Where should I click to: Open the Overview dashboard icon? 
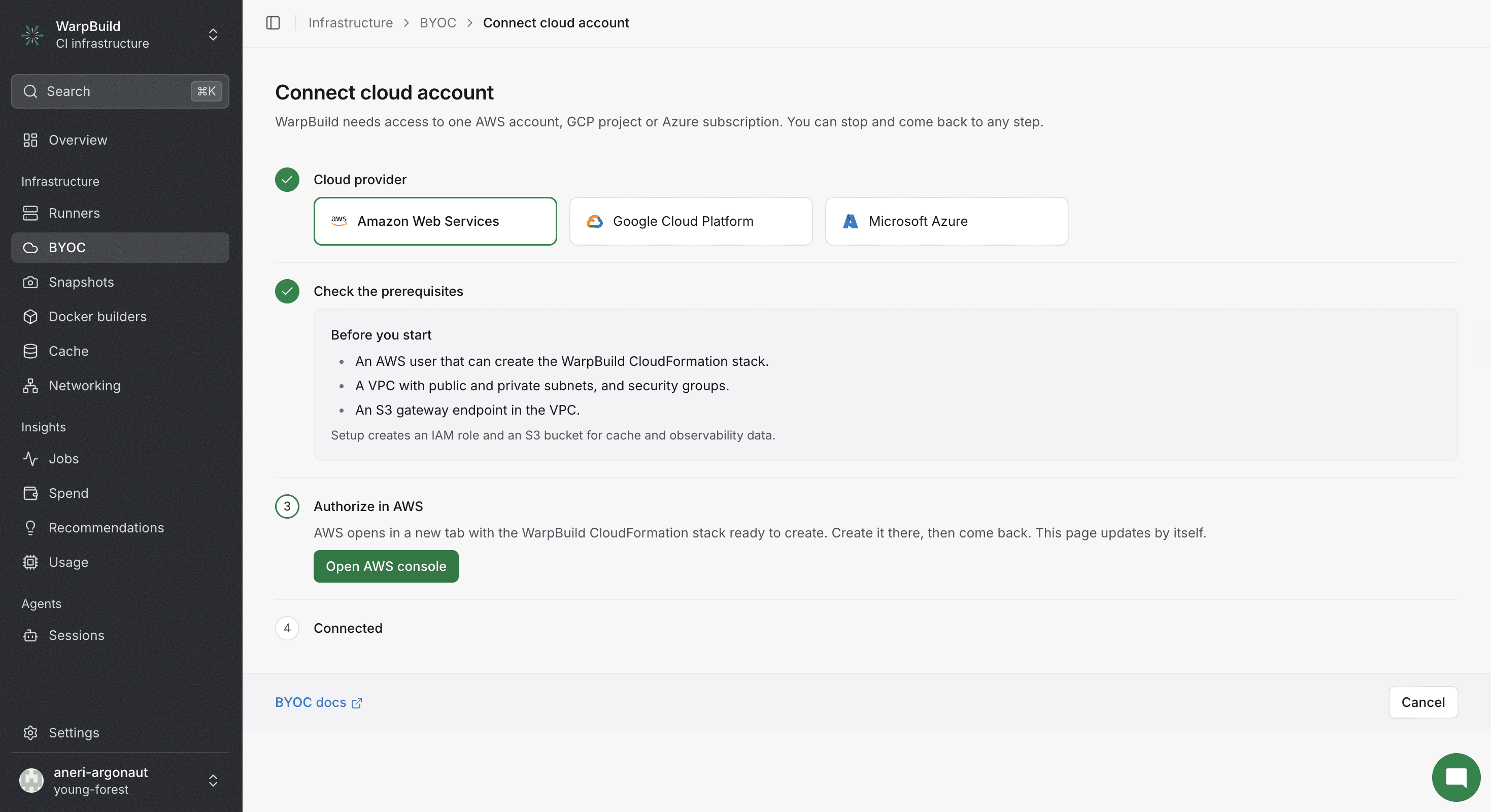pyautogui.click(x=30, y=140)
